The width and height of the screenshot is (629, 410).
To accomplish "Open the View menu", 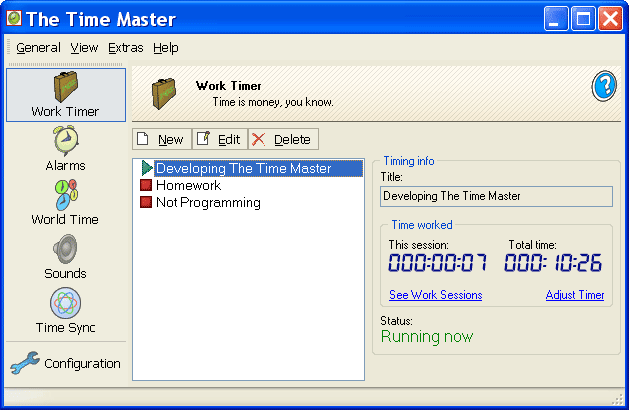I will 84,47.
